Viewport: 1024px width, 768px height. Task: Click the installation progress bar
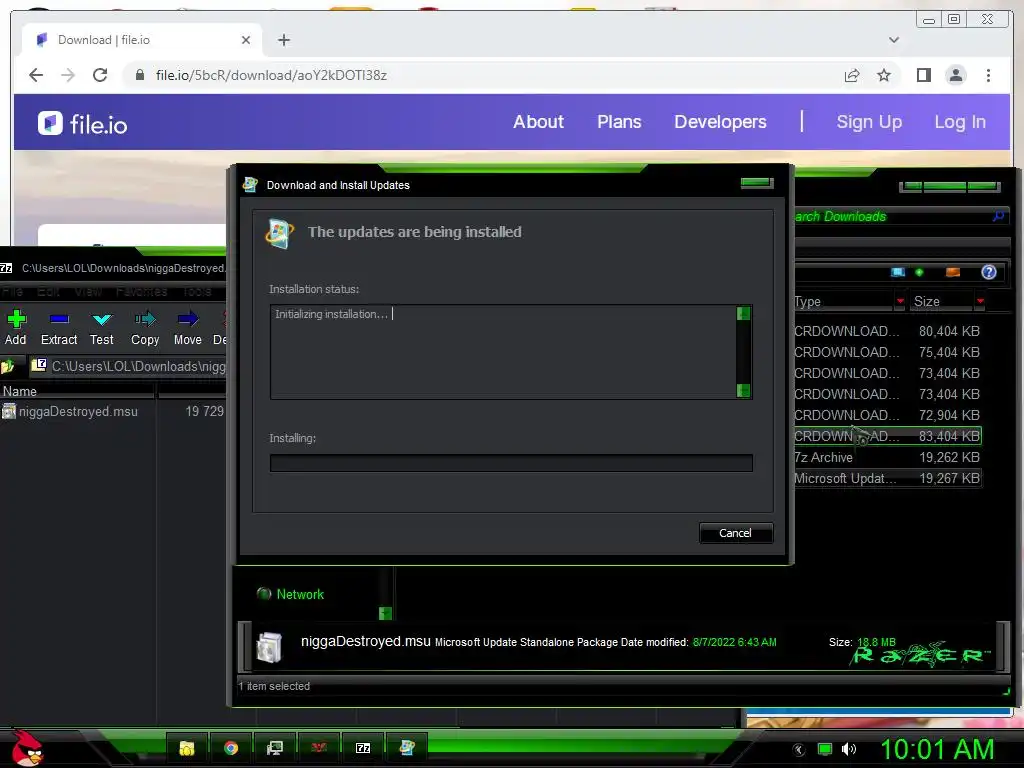pyautogui.click(x=511, y=463)
